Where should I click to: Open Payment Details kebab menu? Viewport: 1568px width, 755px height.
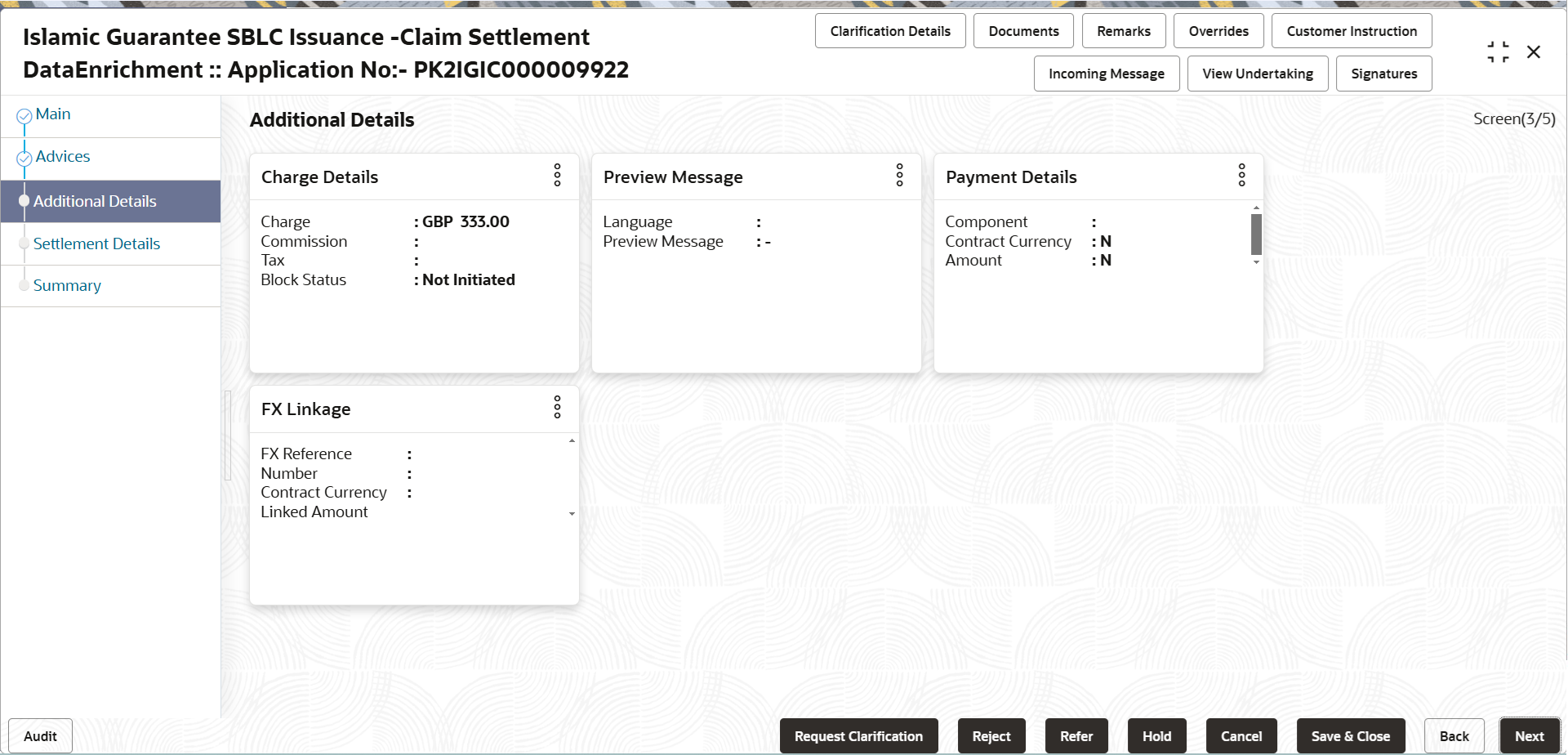[x=1241, y=175]
